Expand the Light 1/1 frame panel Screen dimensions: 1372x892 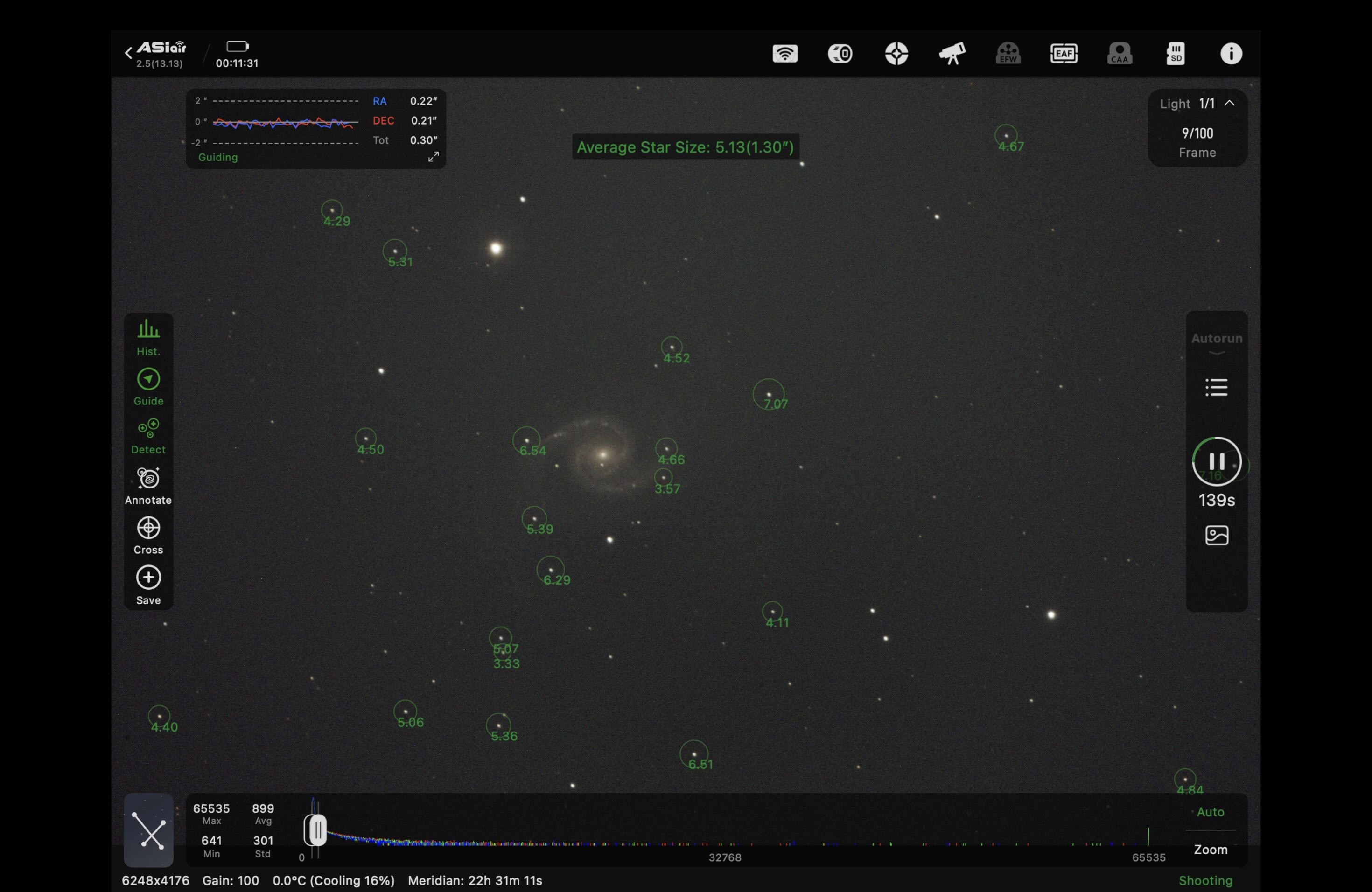tap(1229, 103)
